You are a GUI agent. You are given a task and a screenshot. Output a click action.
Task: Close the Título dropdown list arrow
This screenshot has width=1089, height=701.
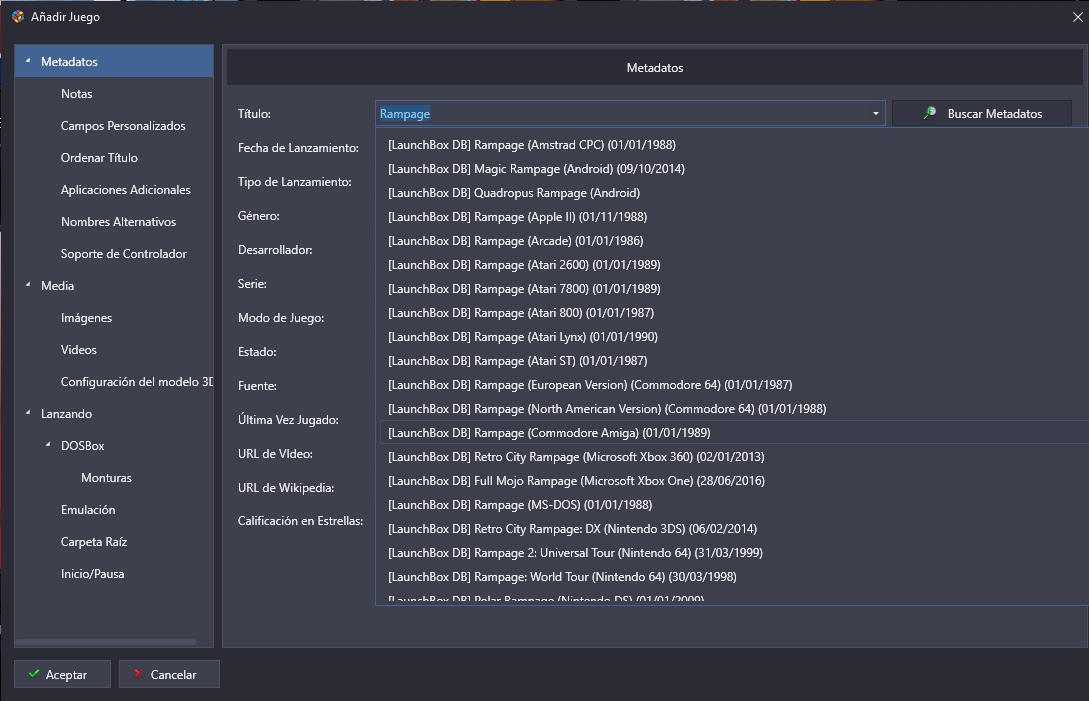(875, 113)
